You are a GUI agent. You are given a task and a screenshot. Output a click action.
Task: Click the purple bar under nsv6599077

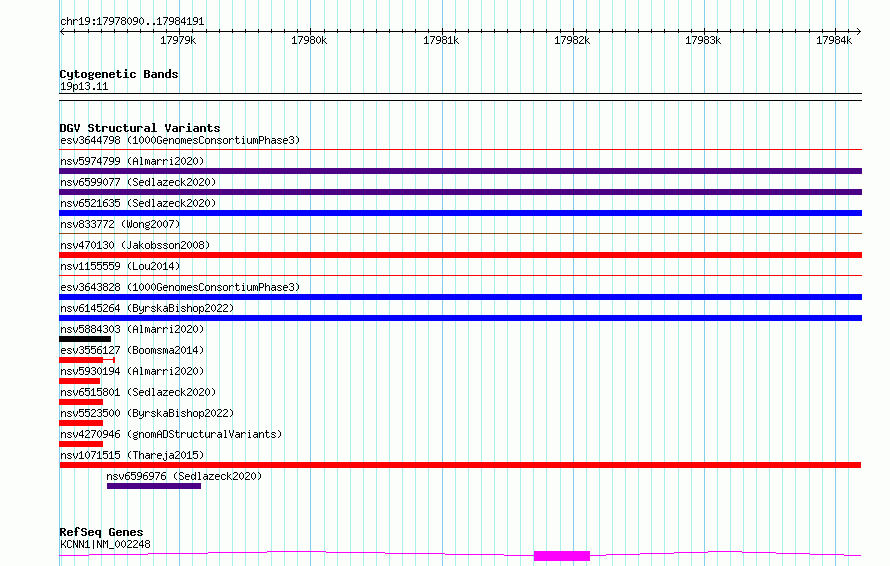460,192
